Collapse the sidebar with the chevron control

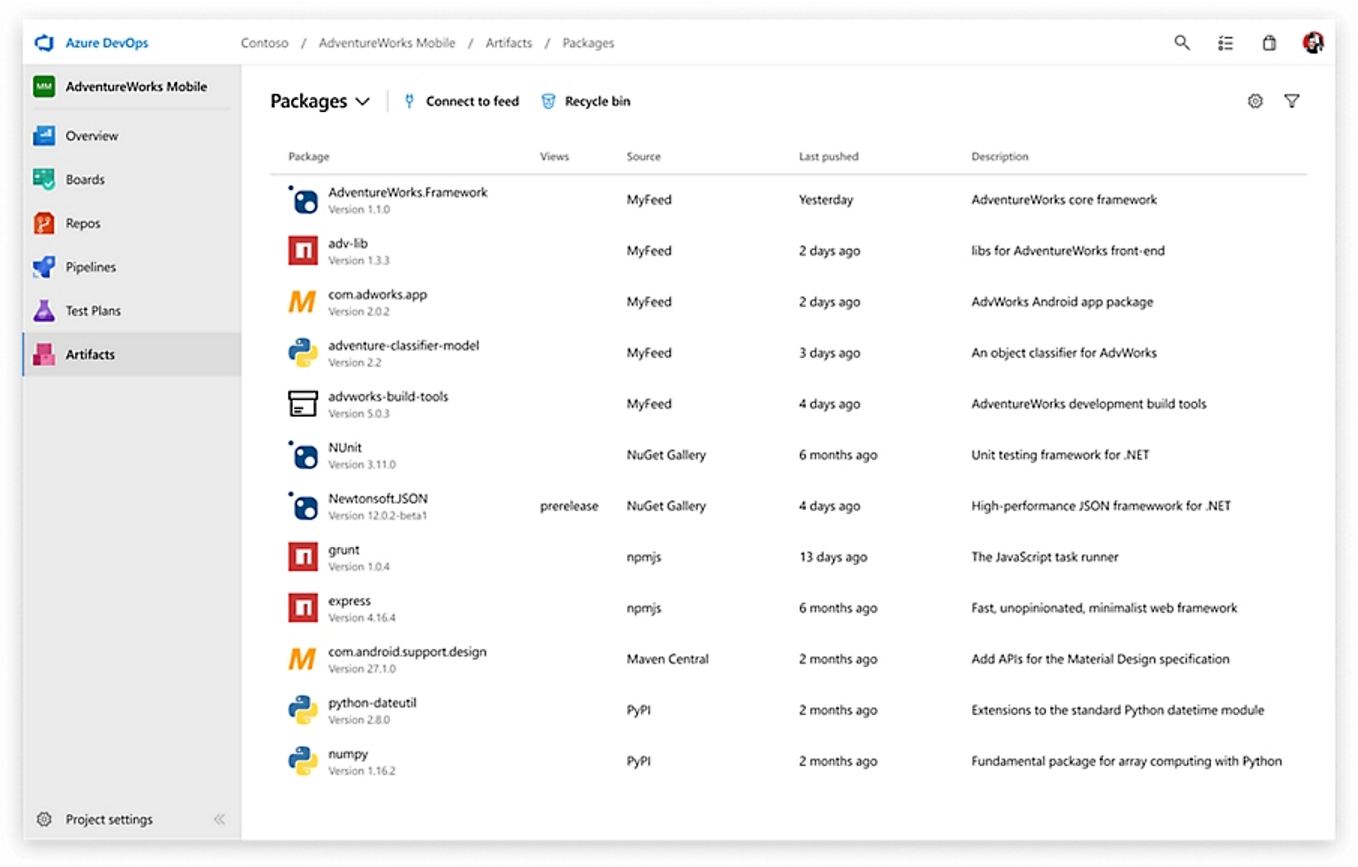point(219,819)
